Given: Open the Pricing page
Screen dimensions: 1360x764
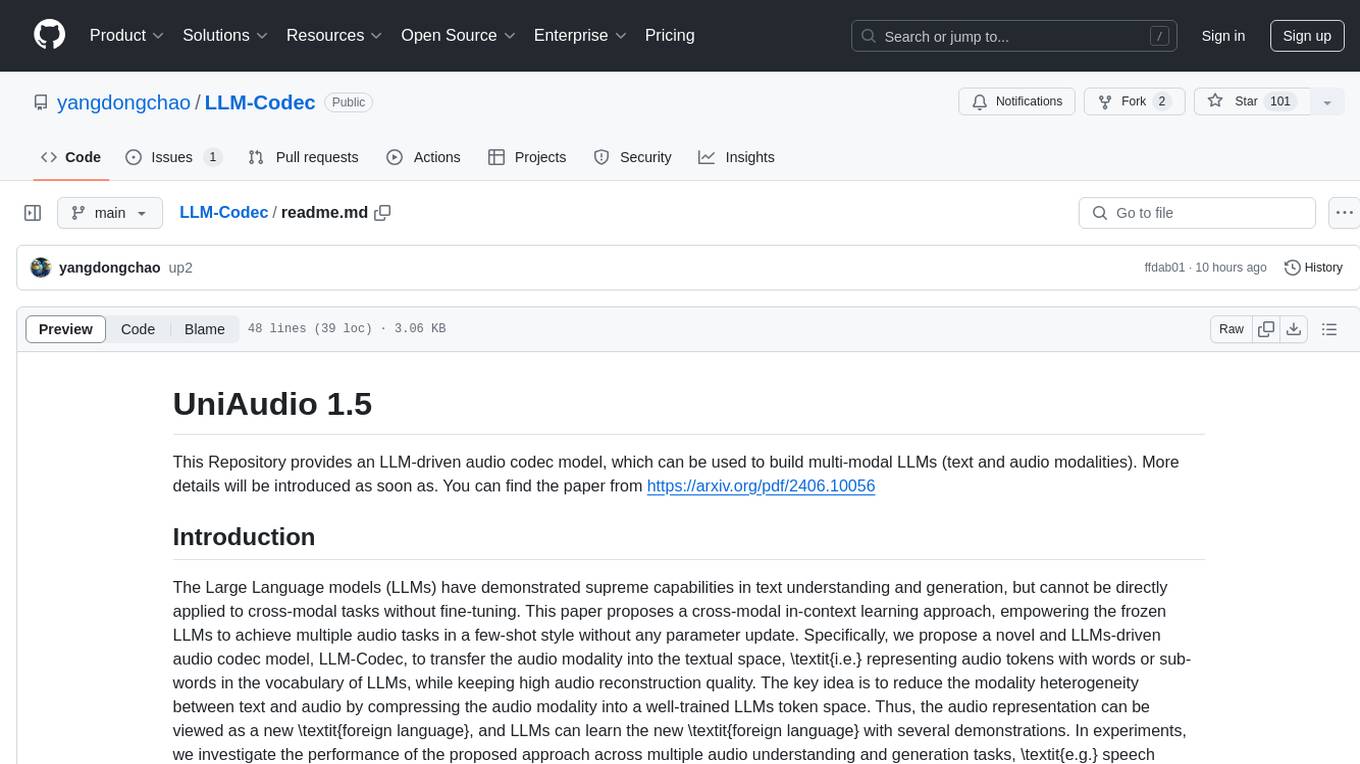Looking at the screenshot, I should pos(670,35).
